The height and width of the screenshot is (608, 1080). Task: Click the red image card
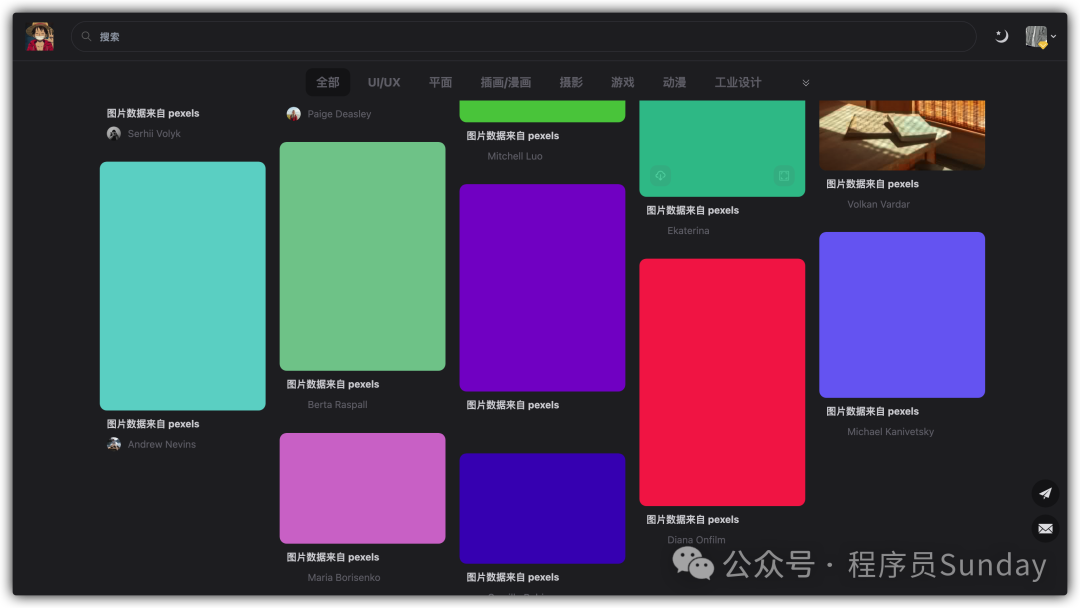click(x=722, y=382)
